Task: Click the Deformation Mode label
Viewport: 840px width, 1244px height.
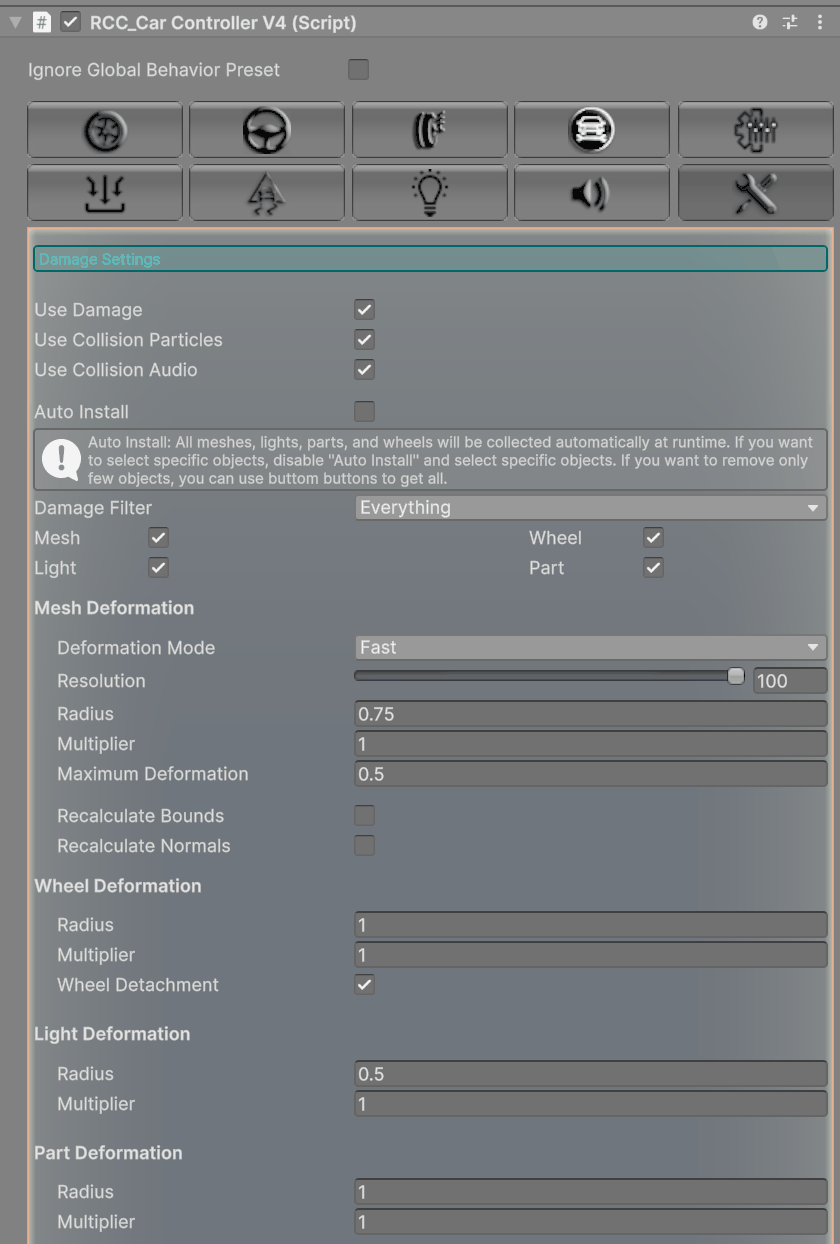Action: pos(136,648)
